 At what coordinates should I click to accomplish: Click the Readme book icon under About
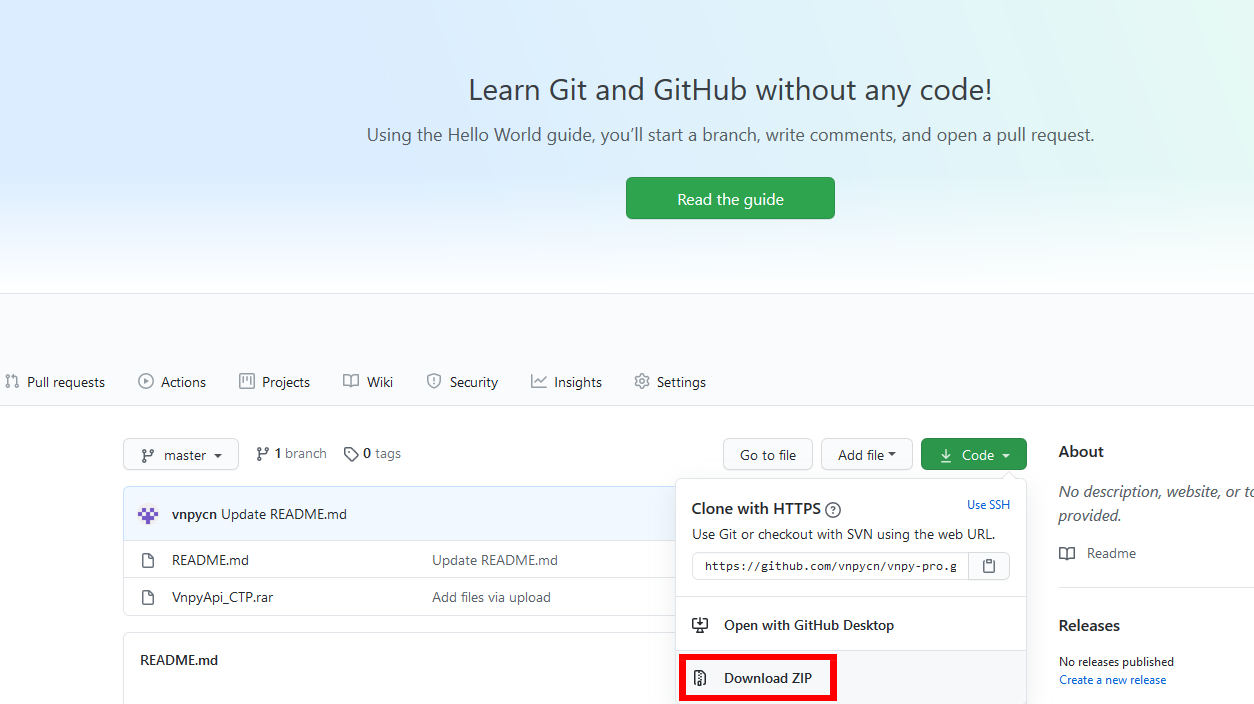pyautogui.click(x=1066, y=553)
